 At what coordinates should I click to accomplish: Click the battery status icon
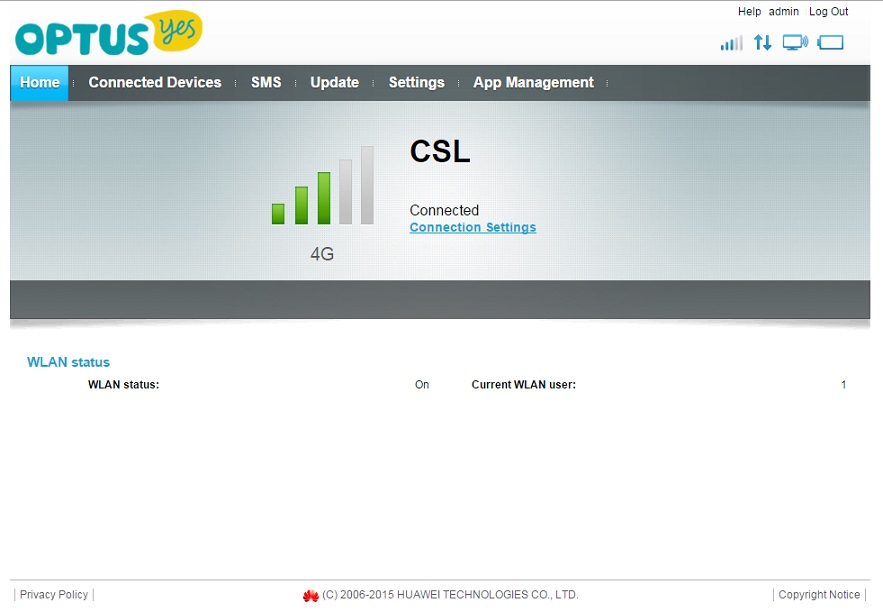(x=831, y=42)
